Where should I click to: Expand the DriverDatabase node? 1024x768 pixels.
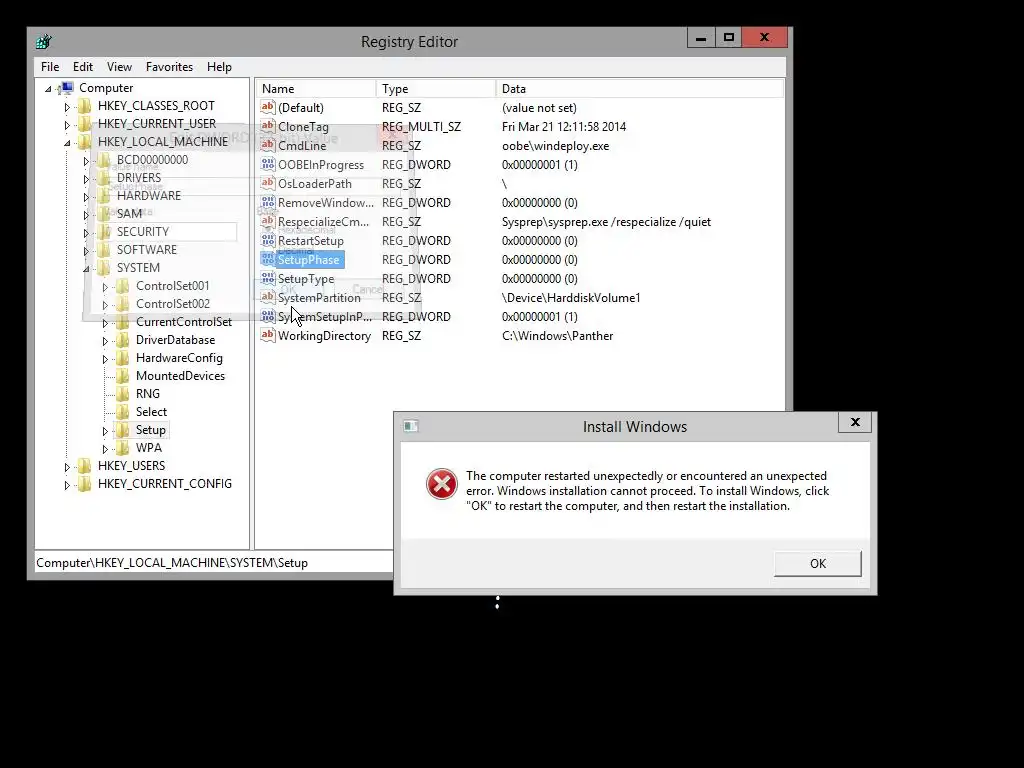click(x=105, y=340)
